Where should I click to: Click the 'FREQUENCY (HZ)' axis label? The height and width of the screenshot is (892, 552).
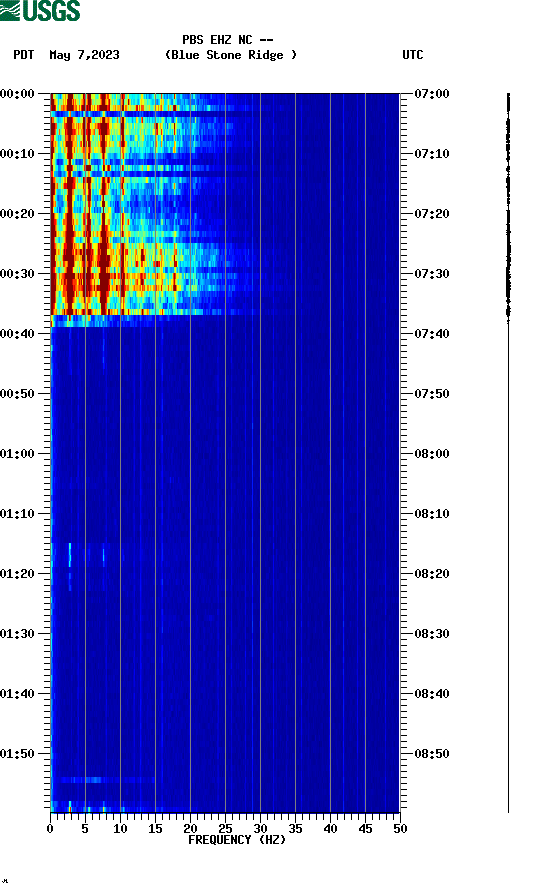click(237, 840)
